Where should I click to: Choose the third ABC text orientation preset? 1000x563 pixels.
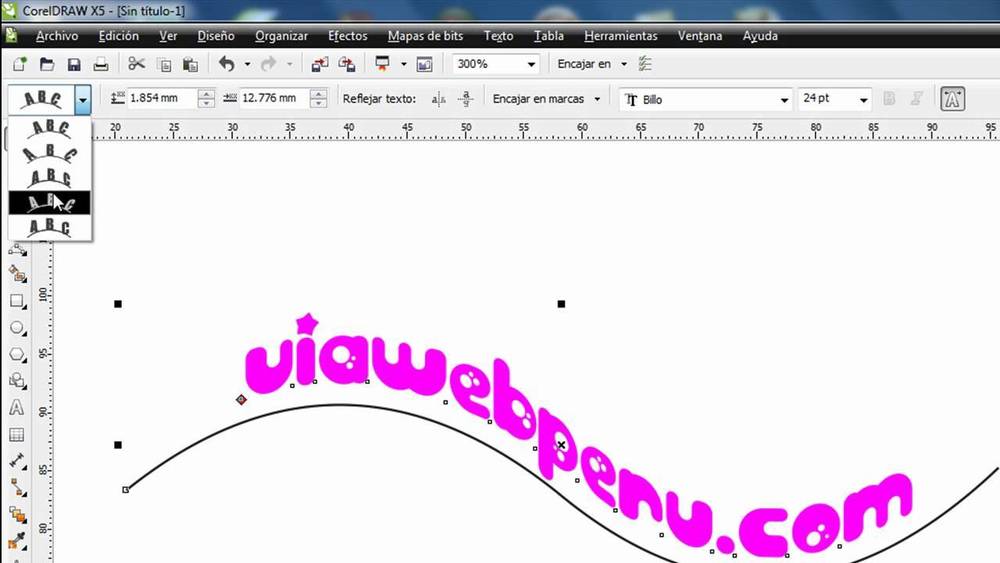[50, 178]
